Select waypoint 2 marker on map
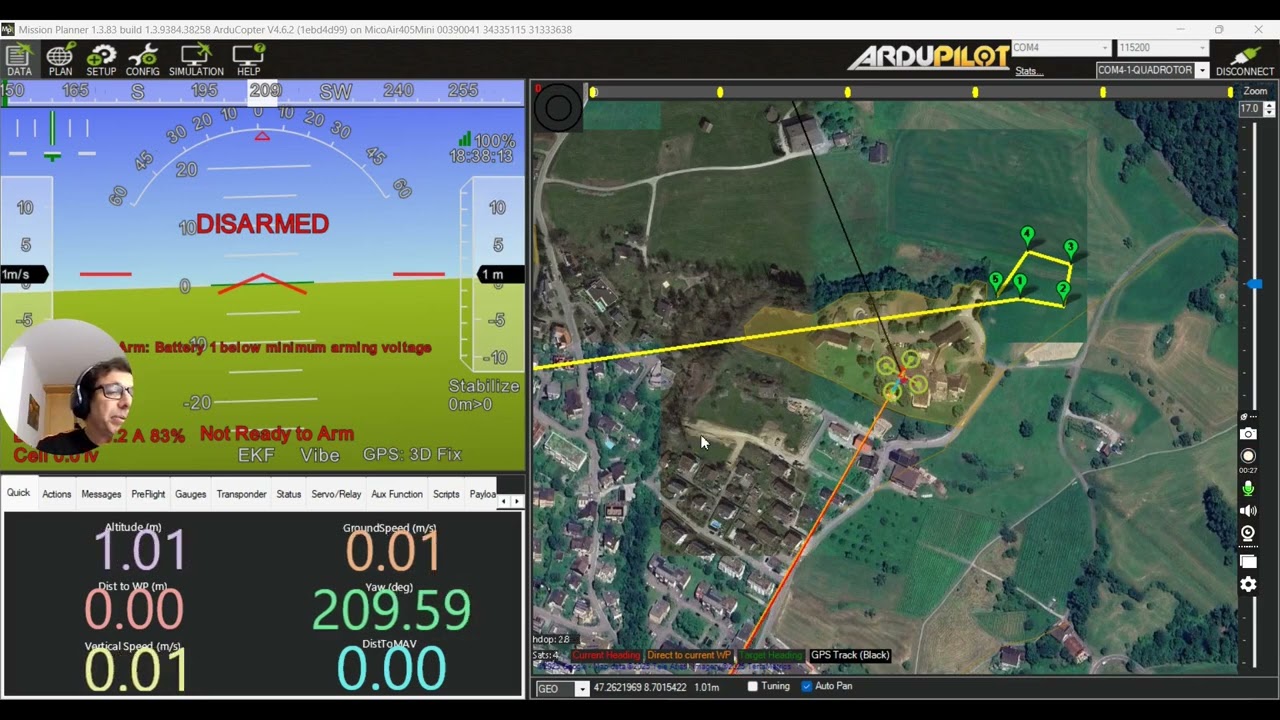This screenshot has height=720, width=1280. (x=1062, y=290)
